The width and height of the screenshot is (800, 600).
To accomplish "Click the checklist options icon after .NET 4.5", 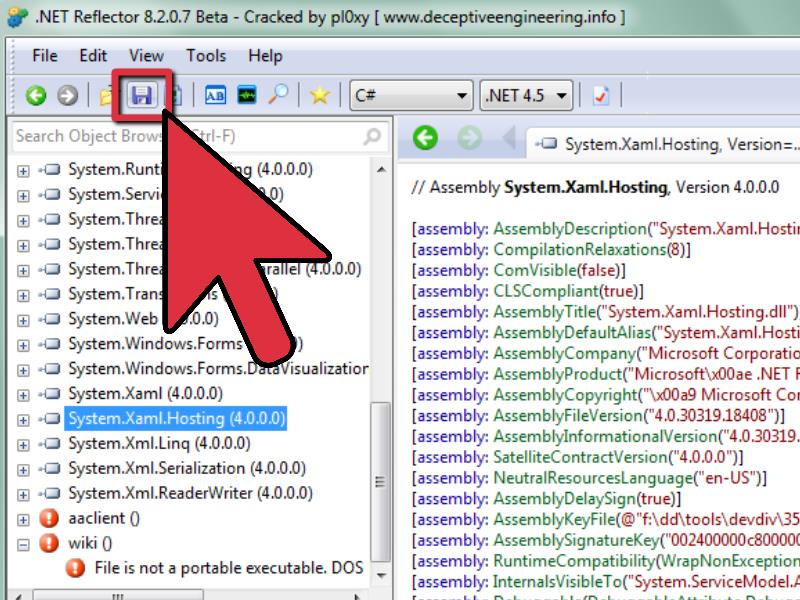I will (601, 95).
